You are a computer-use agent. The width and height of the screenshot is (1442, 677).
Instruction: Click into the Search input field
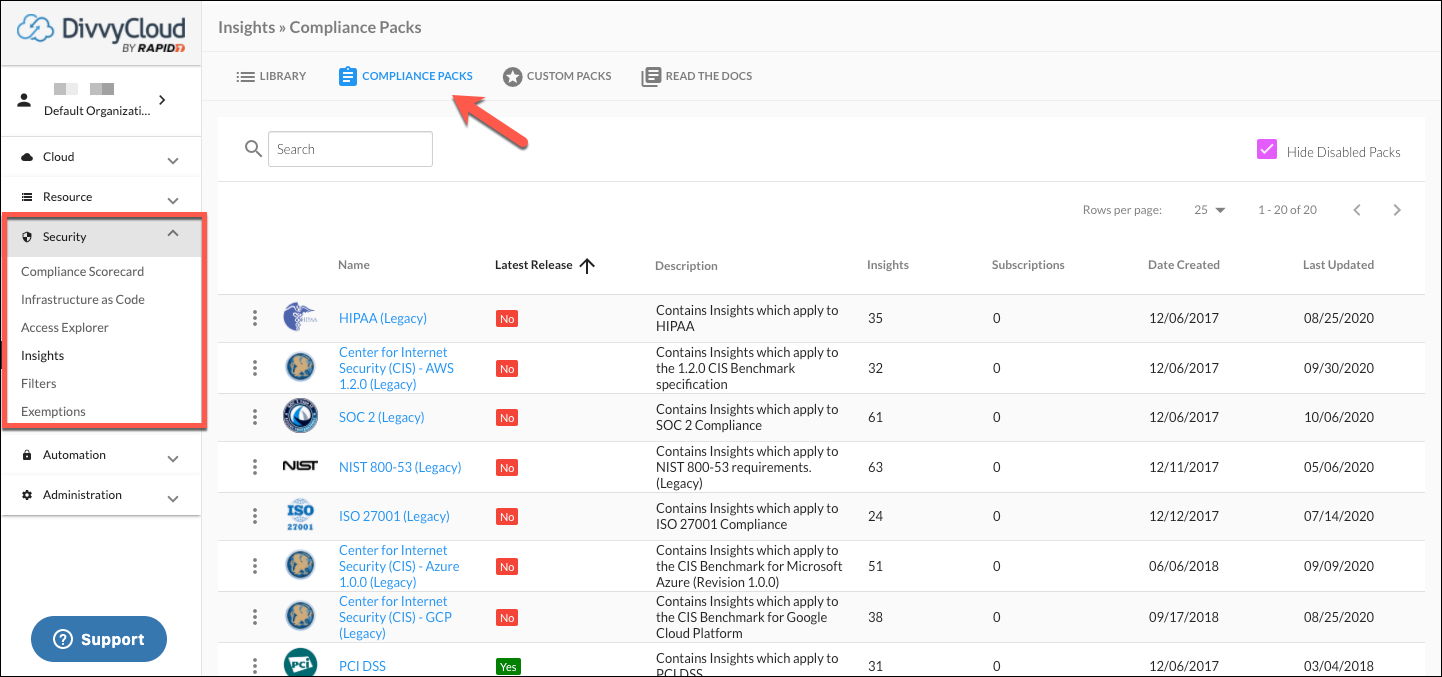click(350, 149)
